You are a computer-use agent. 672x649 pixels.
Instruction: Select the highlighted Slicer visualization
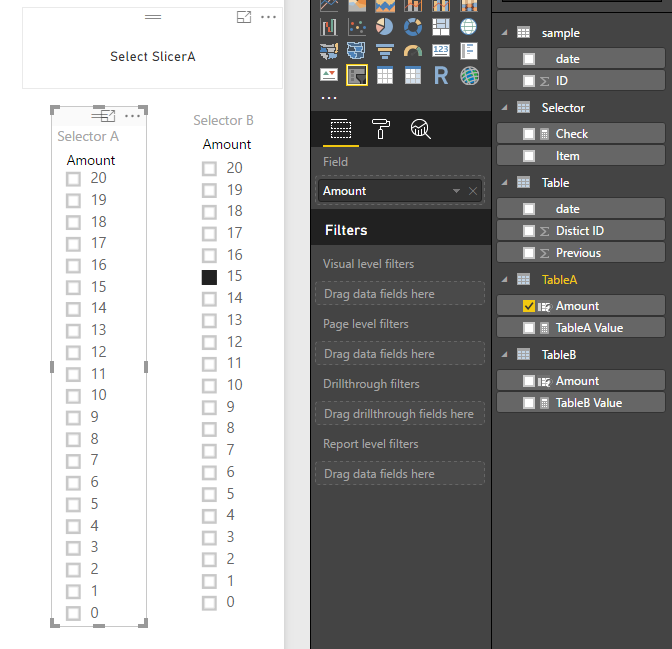(x=357, y=75)
